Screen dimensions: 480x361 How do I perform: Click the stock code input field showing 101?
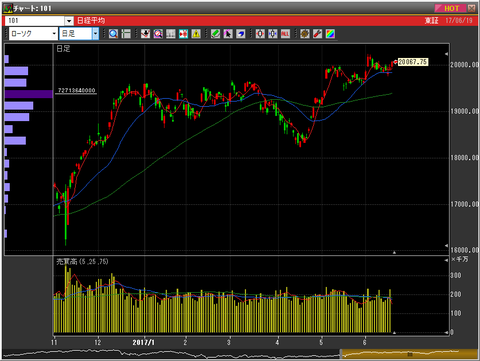[35, 21]
